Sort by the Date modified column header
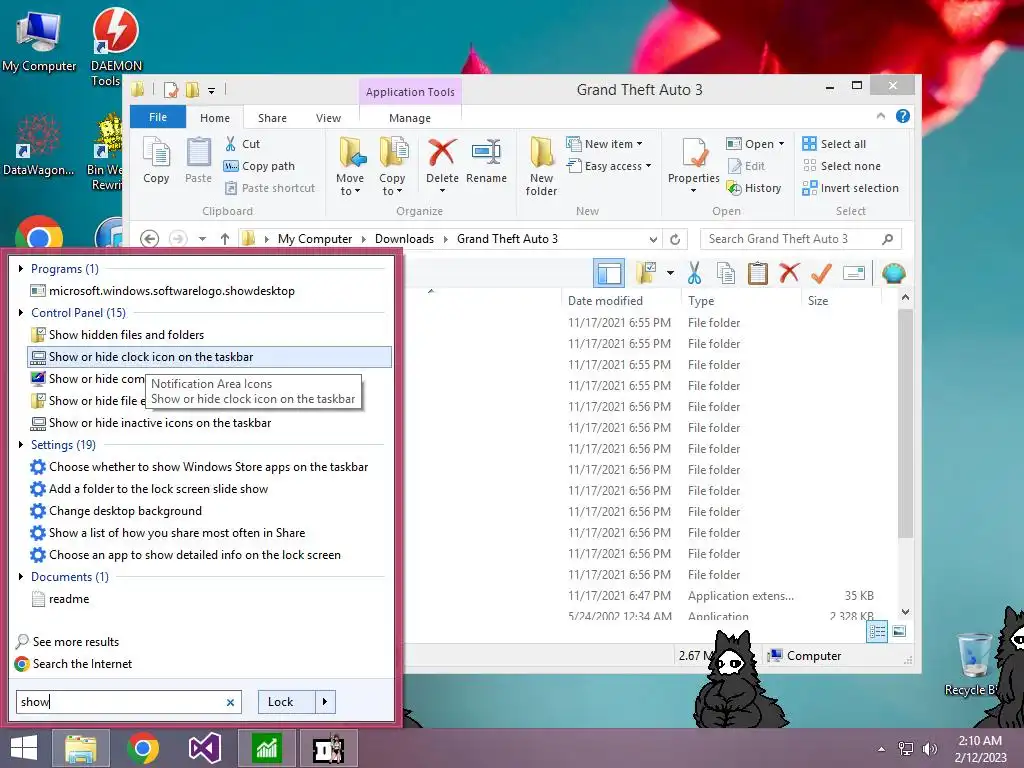The height and width of the screenshot is (768, 1024). pos(605,301)
